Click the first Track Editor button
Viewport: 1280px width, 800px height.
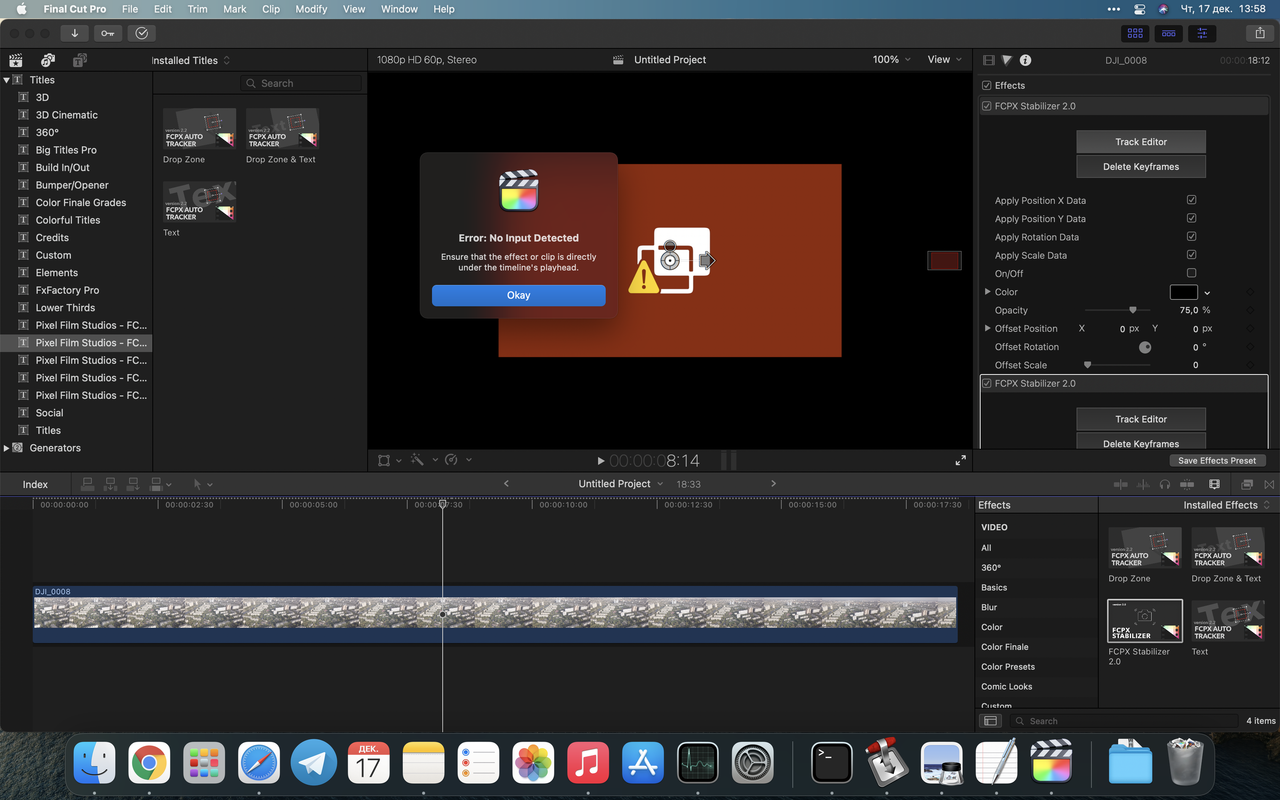pyautogui.click(x=1141, y=142)
